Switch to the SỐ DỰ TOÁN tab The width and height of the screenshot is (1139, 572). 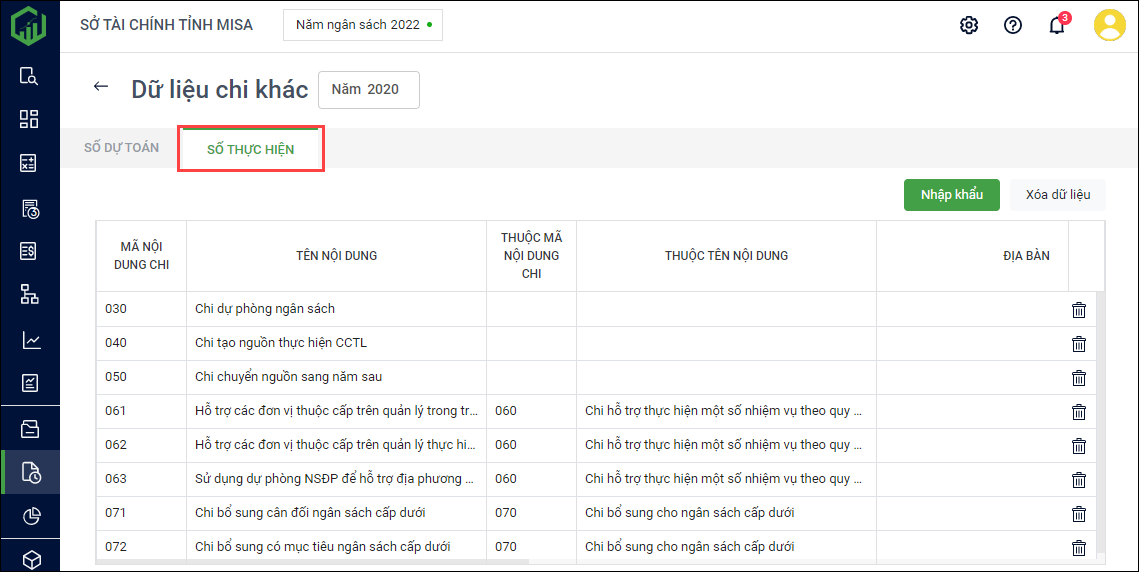tap(121, 148)
